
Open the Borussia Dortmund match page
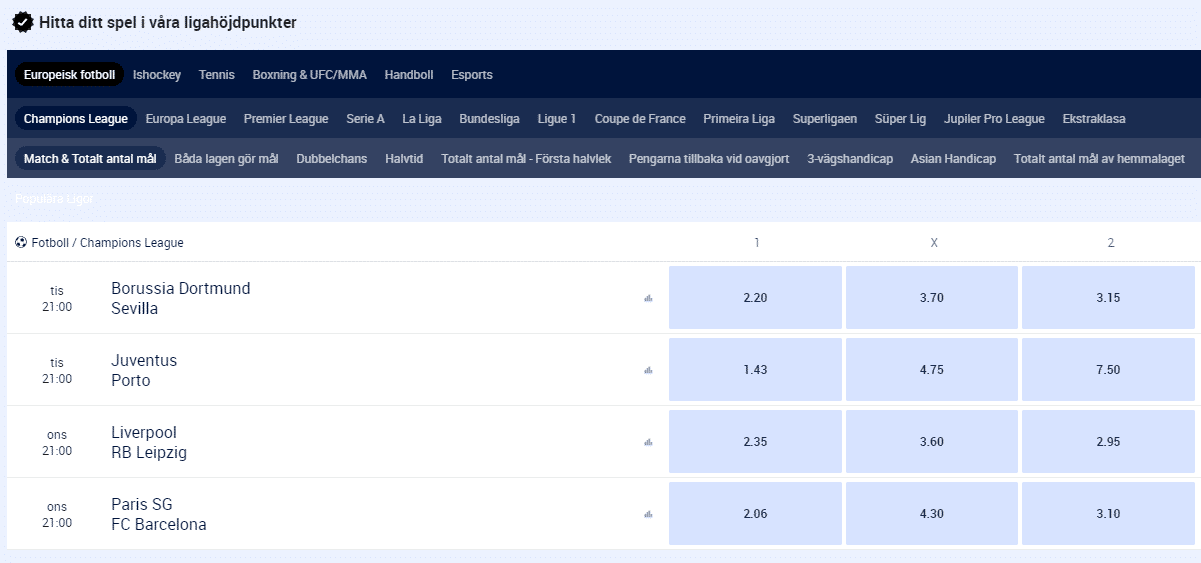pos(181,288)
